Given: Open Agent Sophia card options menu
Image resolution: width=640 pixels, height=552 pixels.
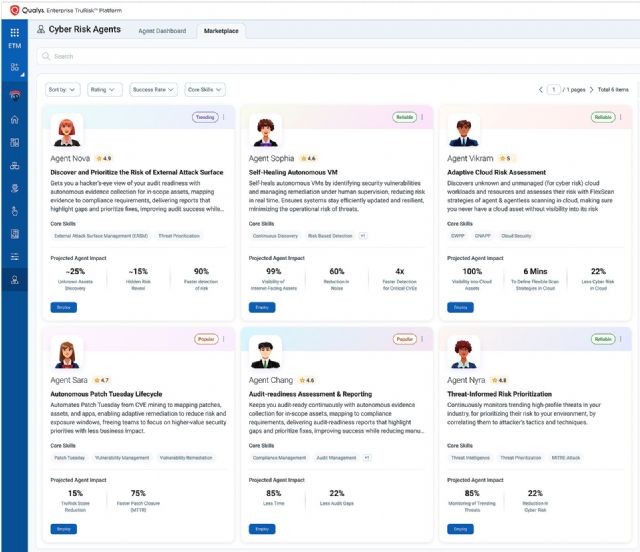Looking at the screenshot, I should 422,117.
